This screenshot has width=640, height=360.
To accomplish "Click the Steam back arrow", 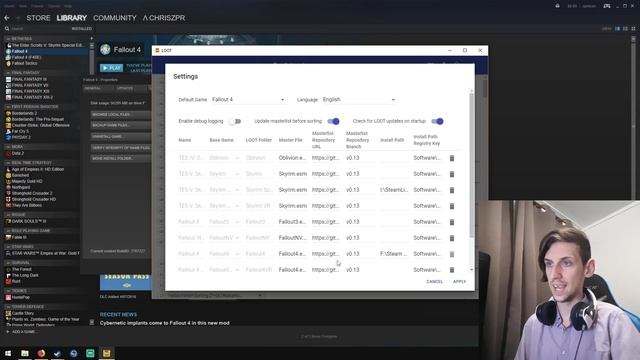I will (7, 18).
